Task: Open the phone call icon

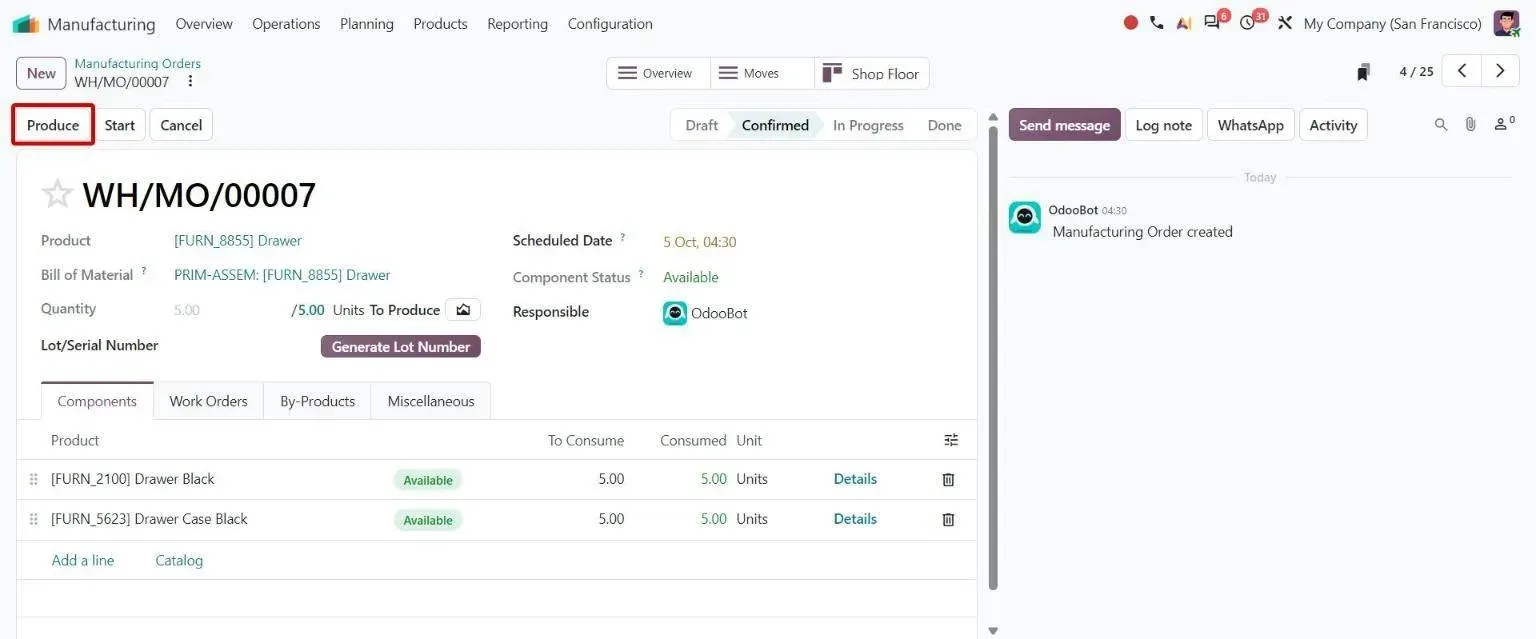Action: point(1157,23)
